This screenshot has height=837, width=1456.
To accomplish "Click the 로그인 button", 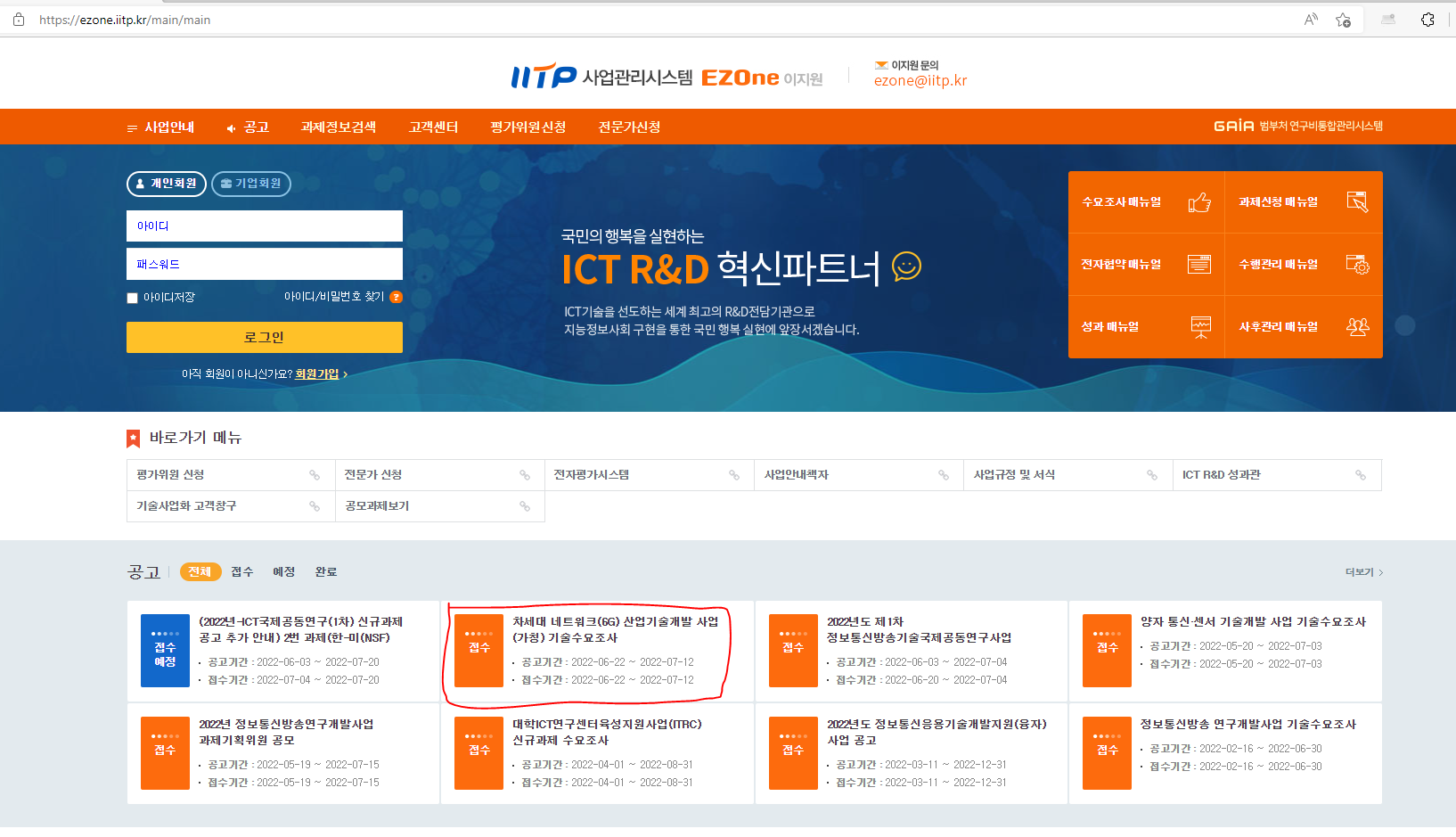I will tap(265, 338).
